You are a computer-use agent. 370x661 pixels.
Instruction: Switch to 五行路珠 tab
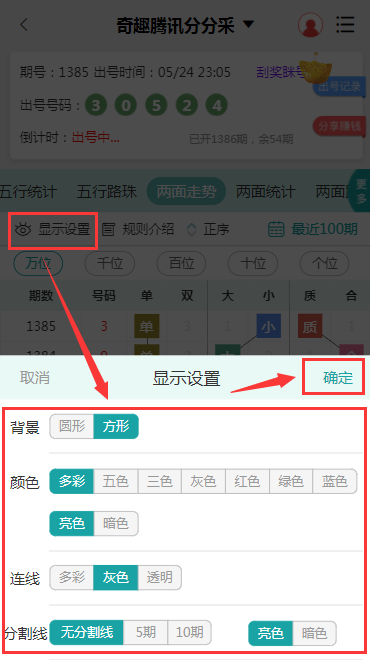(x=107, y=192)
